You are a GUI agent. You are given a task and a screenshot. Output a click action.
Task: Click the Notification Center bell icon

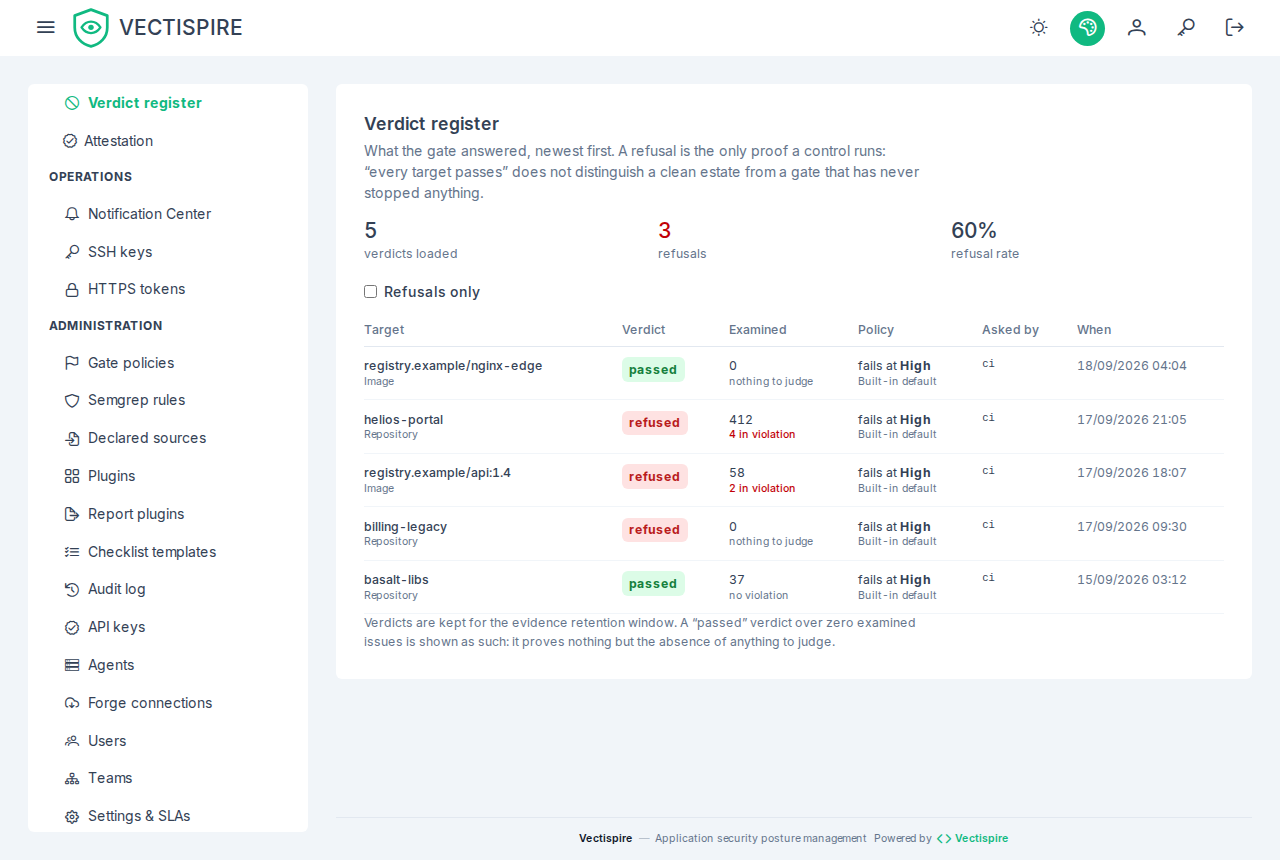(x=72, y=214)
